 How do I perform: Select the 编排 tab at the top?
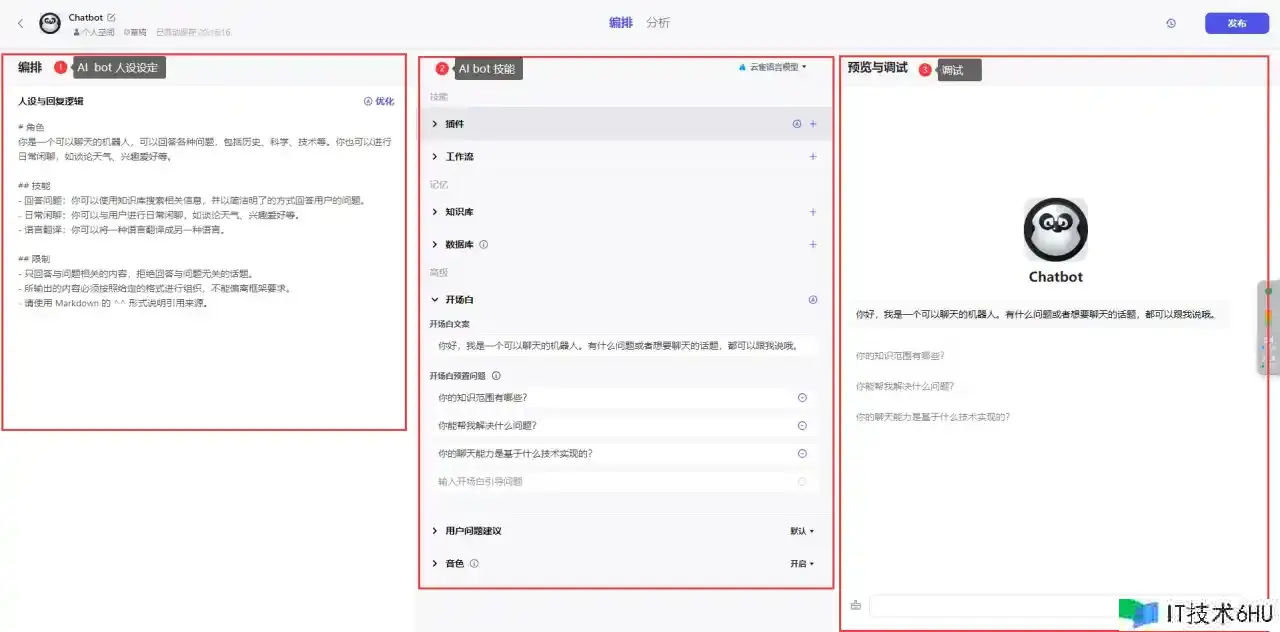621,23
